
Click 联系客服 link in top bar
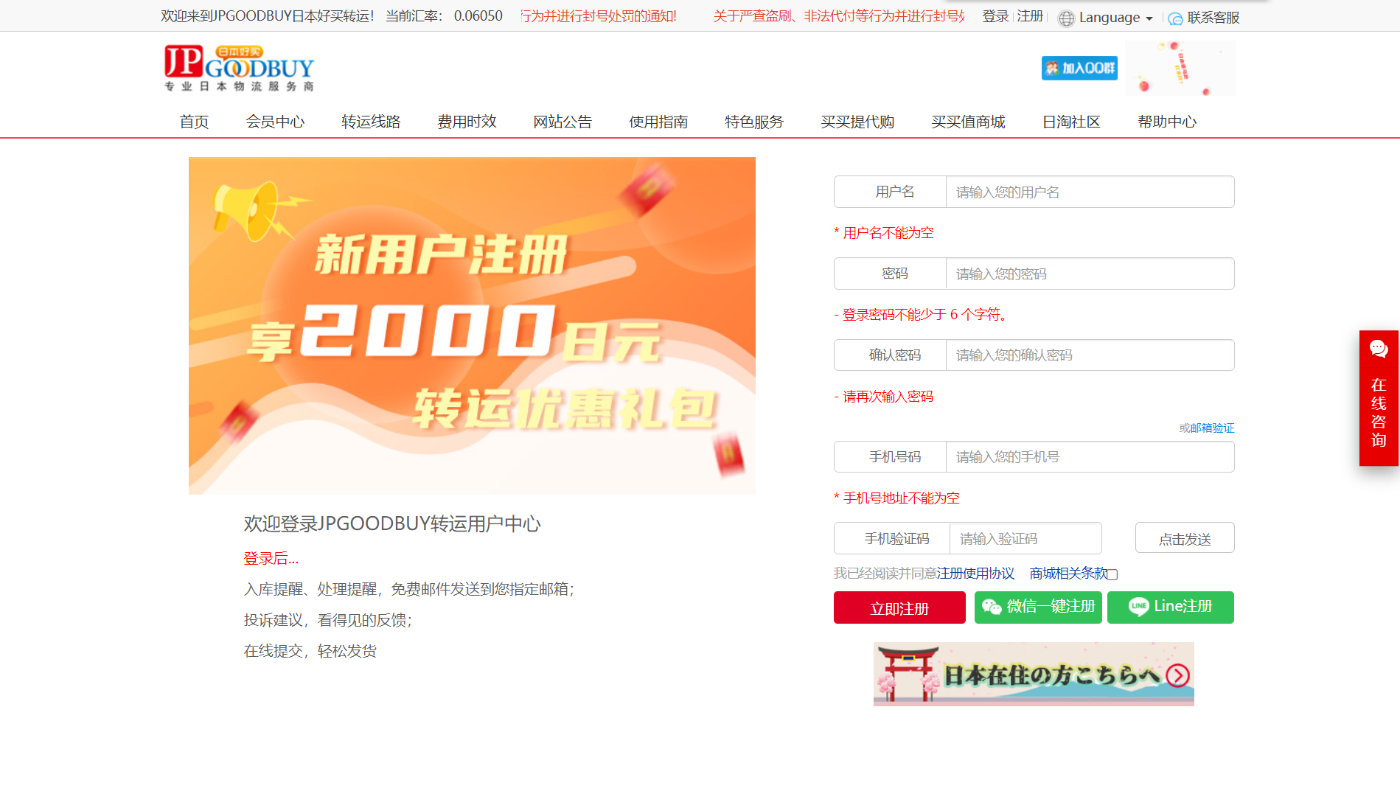point(1213,18)
